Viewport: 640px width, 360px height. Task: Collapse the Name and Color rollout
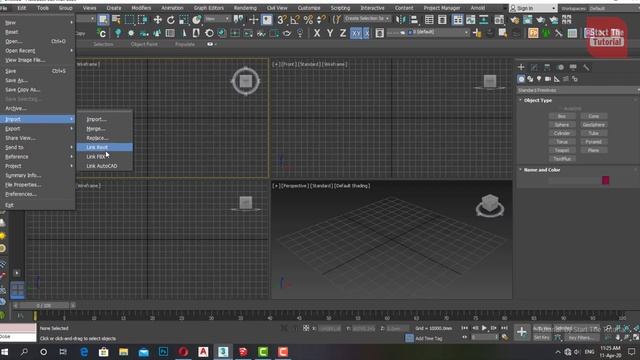(541, 170)
